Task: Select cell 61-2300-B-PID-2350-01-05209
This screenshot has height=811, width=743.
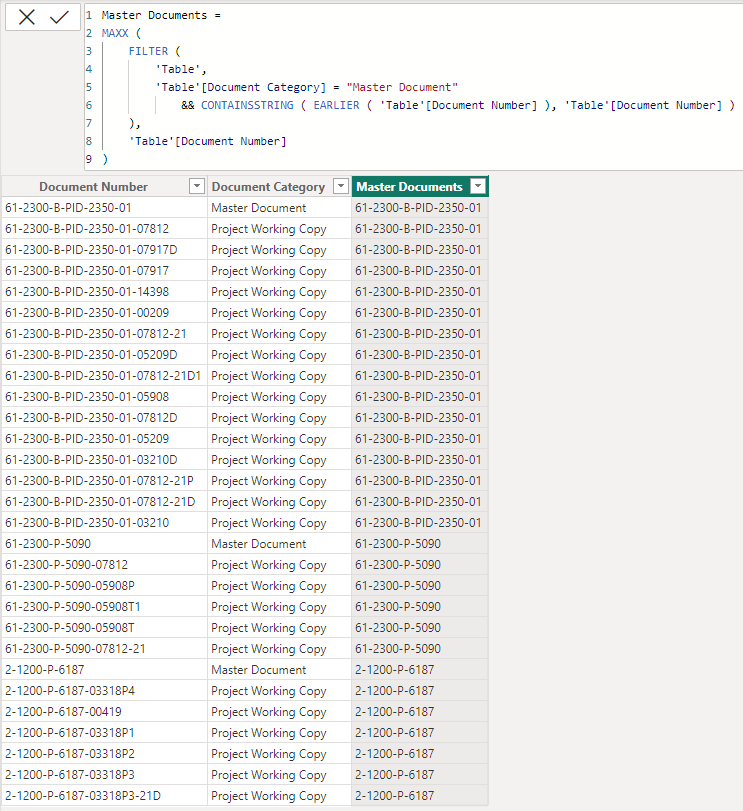Action: [104, 439]
